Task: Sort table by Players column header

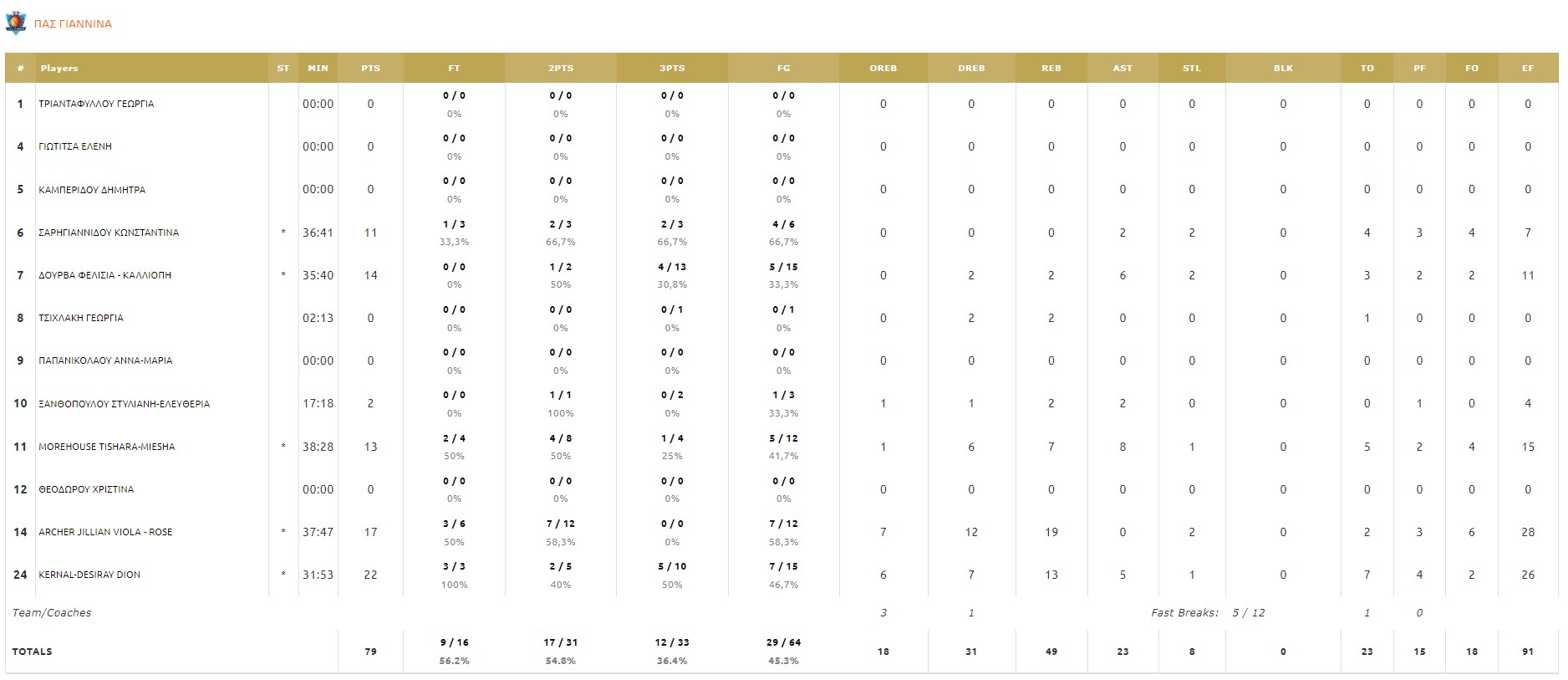Action: pyautogui.click(x=59, y=69)
